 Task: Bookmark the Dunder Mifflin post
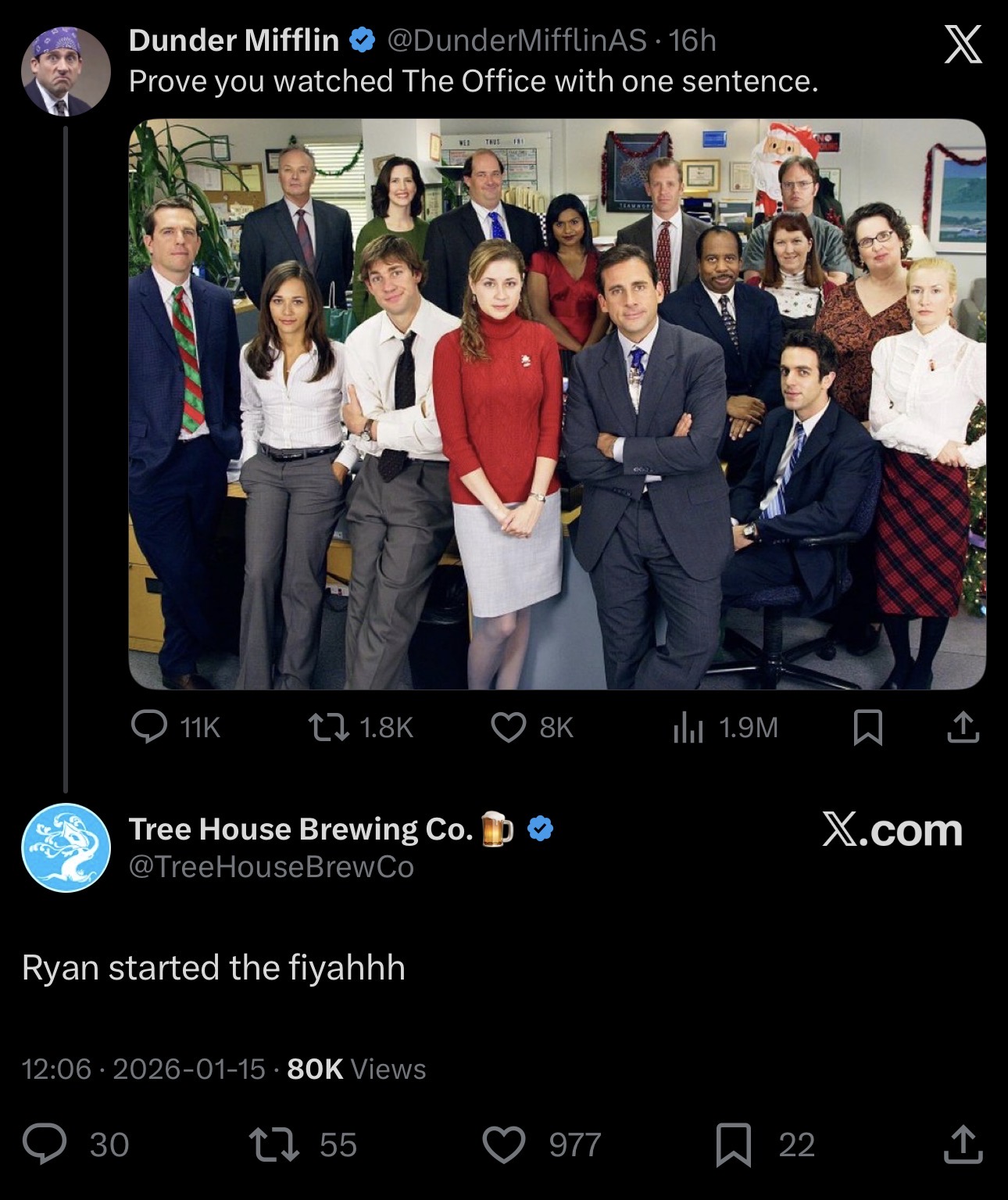pyautogui.click(x=867, y=728)
